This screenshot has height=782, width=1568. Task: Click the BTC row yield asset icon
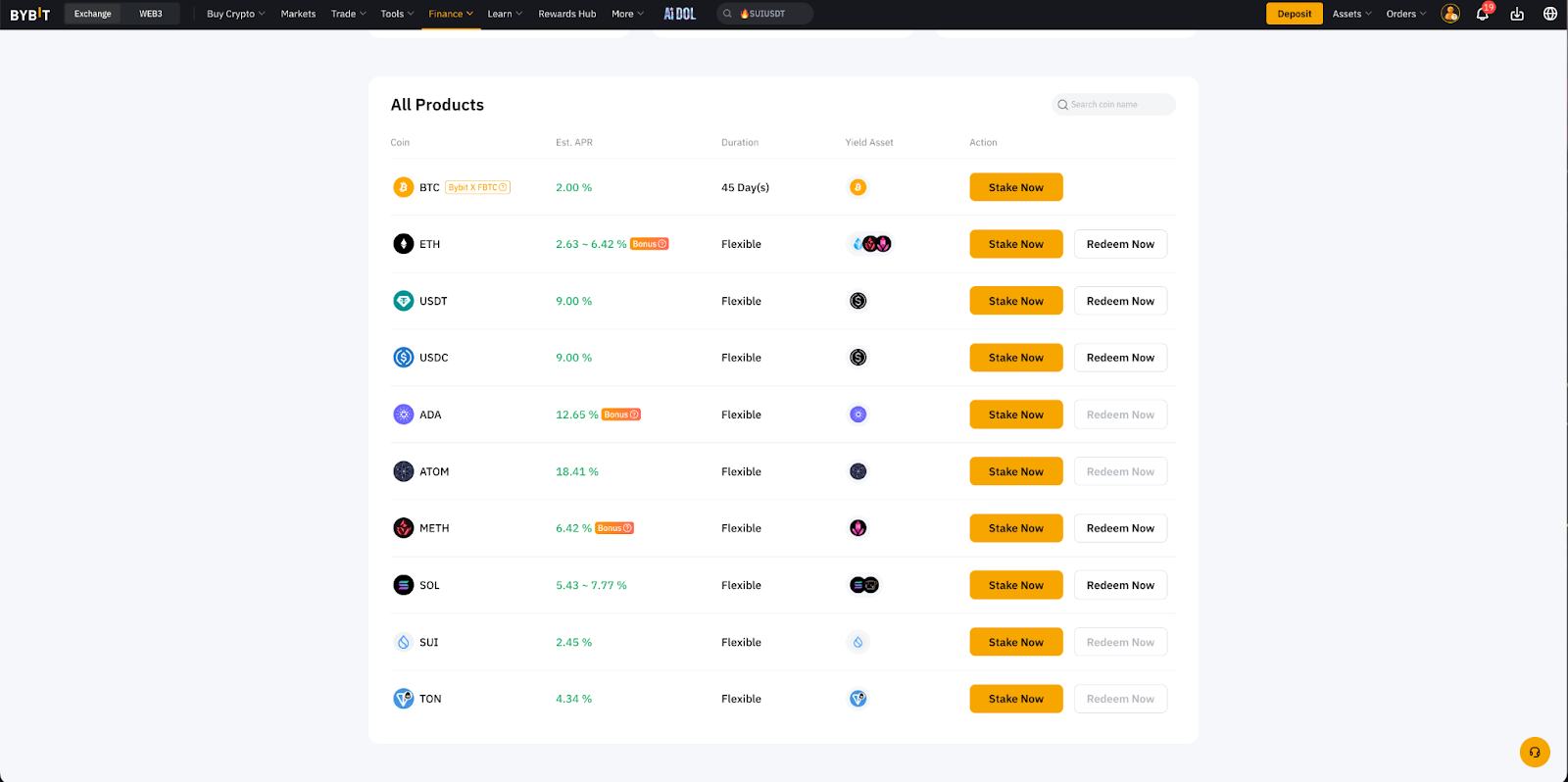(x=858, y=187)
